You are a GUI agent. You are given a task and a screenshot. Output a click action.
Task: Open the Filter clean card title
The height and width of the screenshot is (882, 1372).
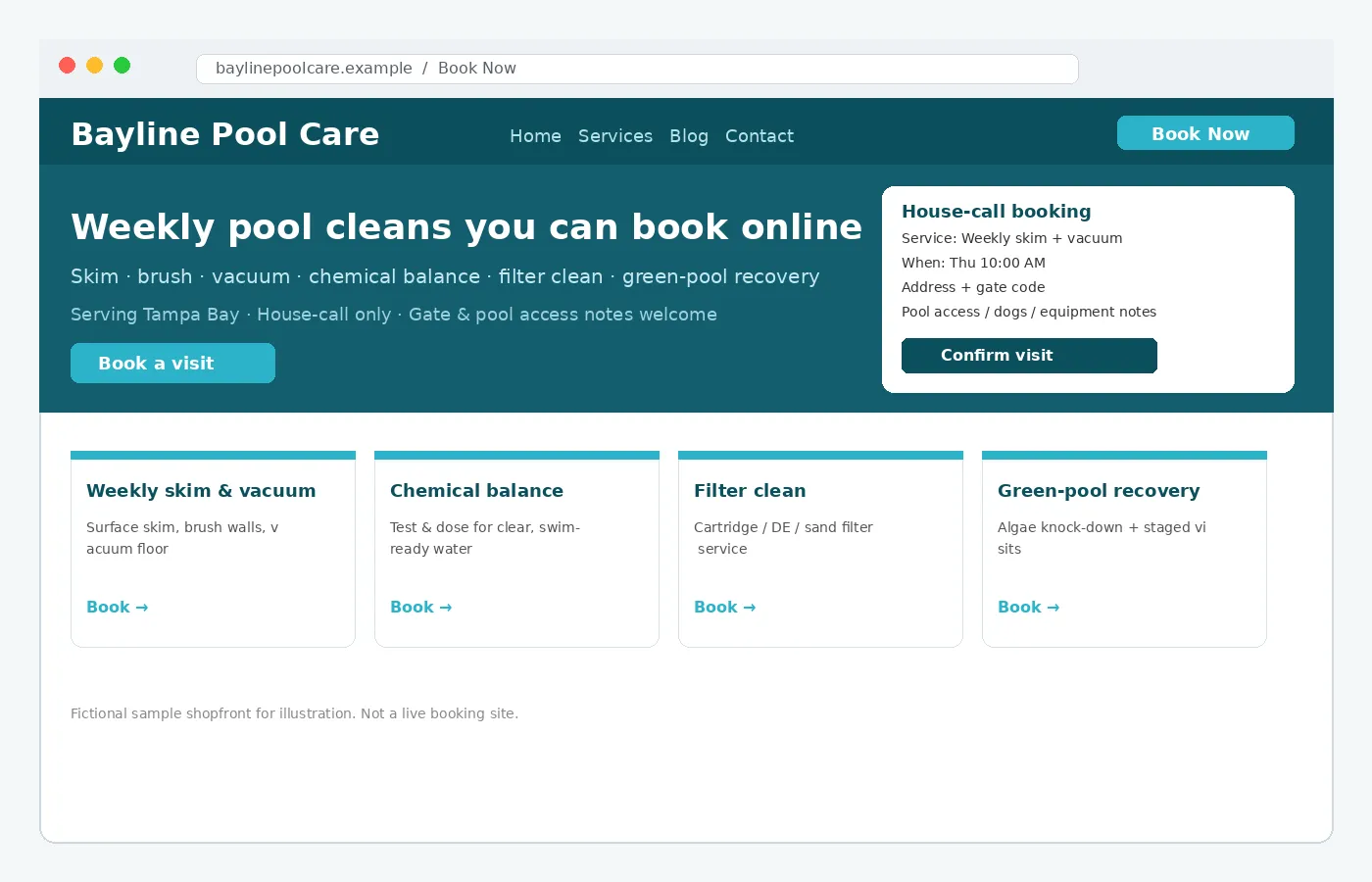coord(750,491)
